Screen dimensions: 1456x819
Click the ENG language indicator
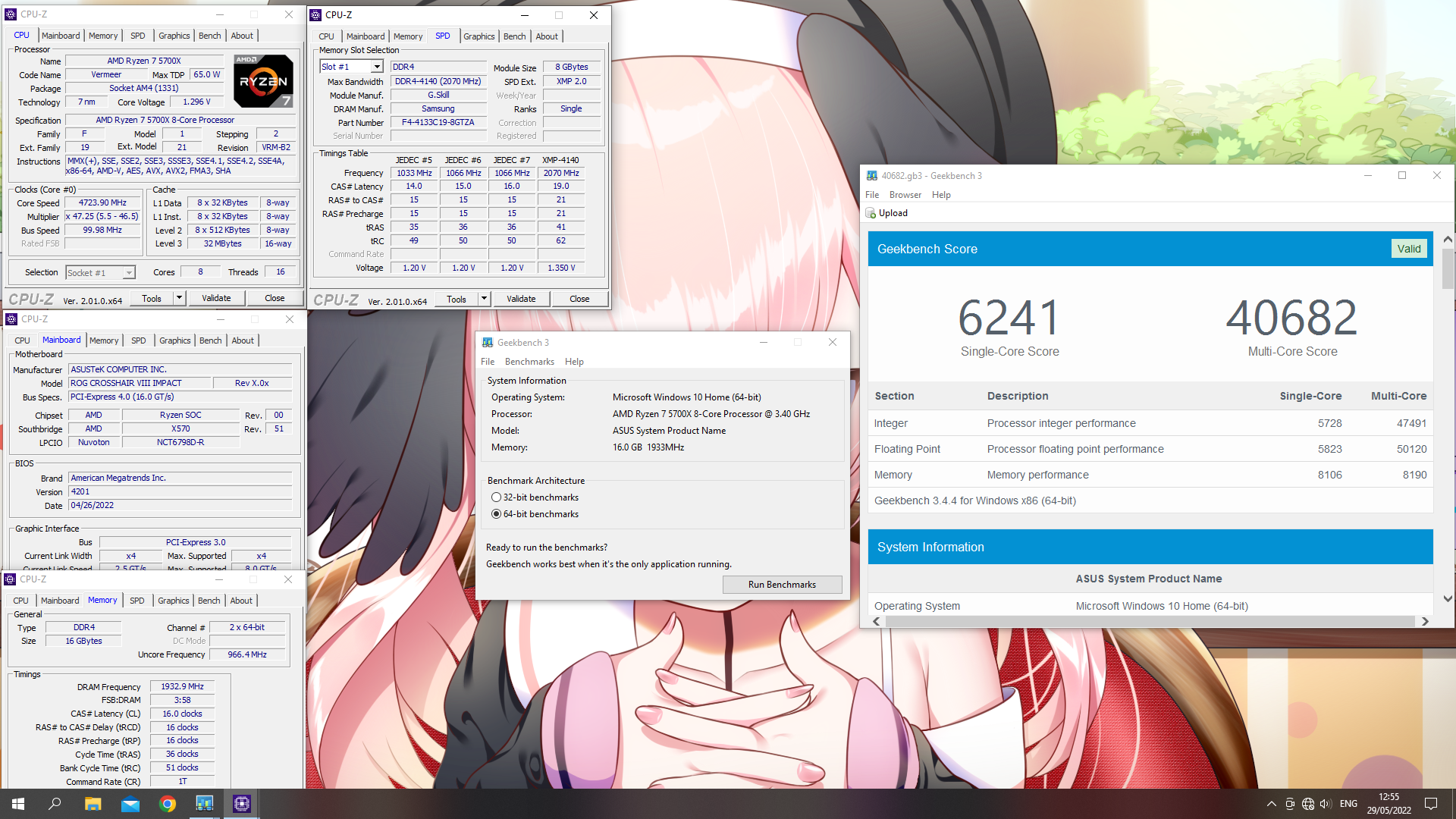click(1348, 804)
